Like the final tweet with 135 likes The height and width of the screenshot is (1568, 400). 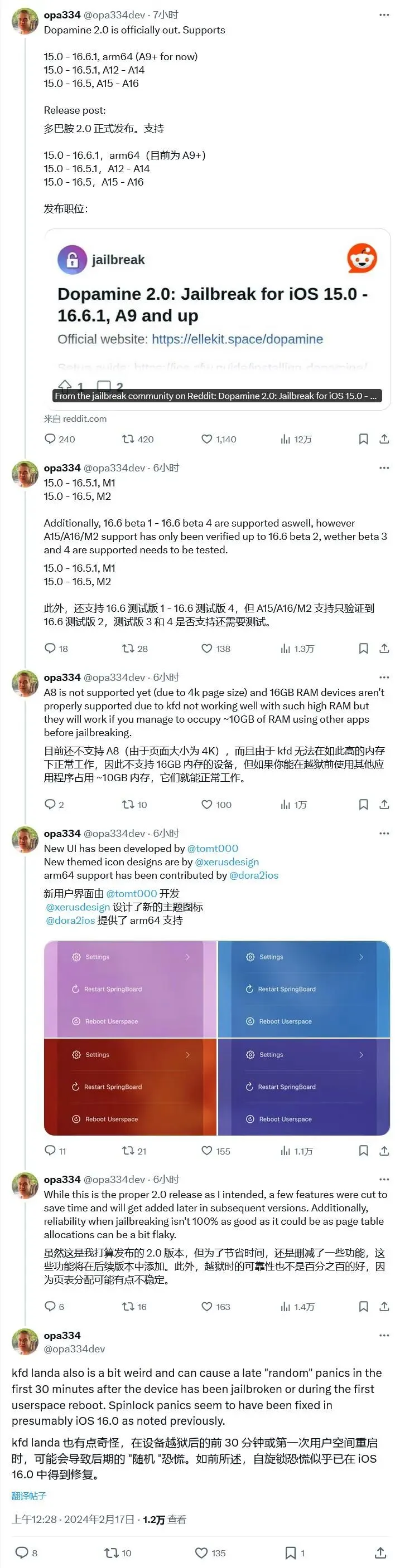click(x=210, y=1552)
